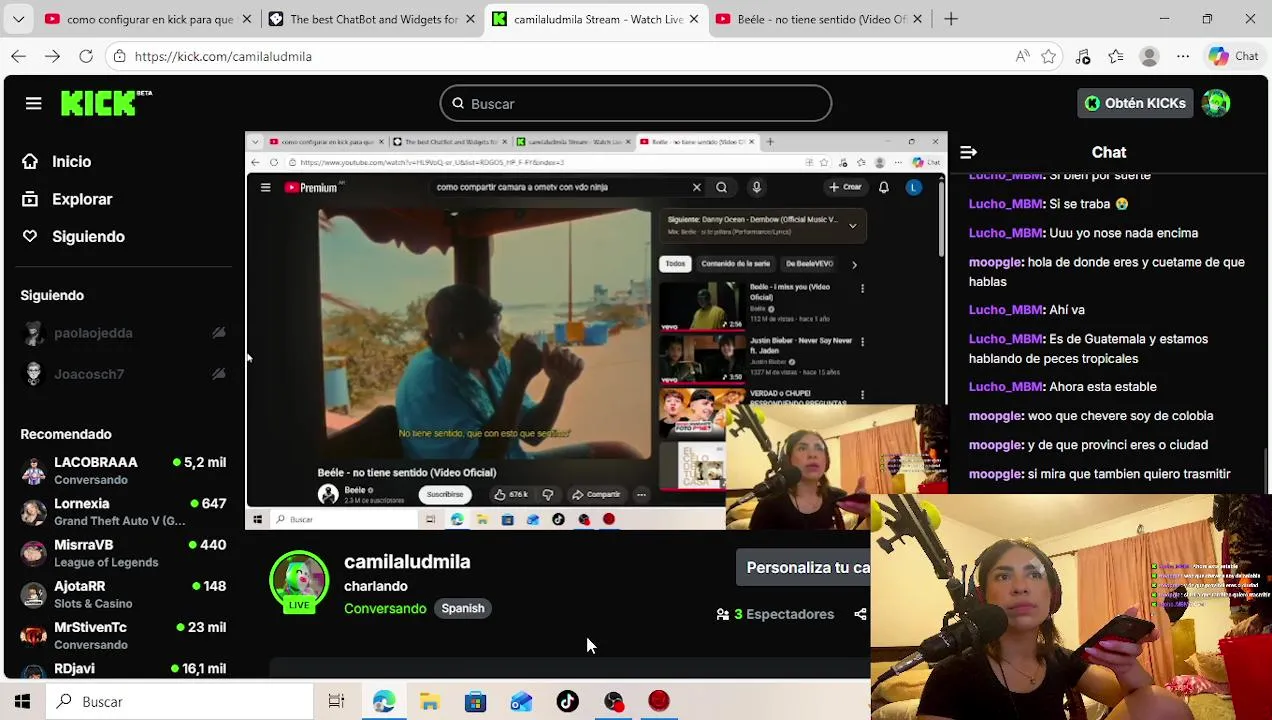1272x720 pixels.
Task: Click the Spanish language tag
Action: [463, 608]
